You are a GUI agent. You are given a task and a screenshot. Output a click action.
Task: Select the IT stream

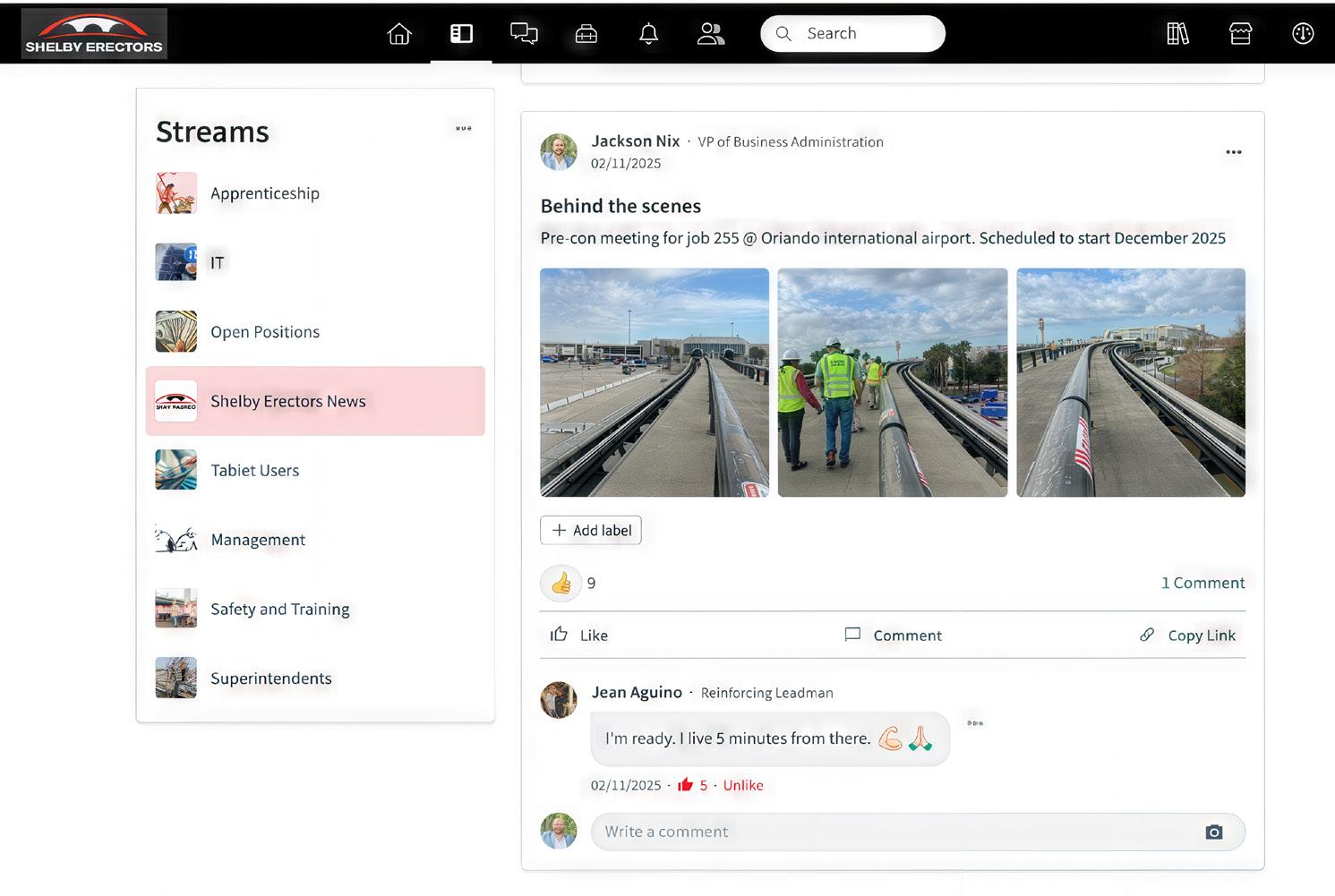click(315, 262)
